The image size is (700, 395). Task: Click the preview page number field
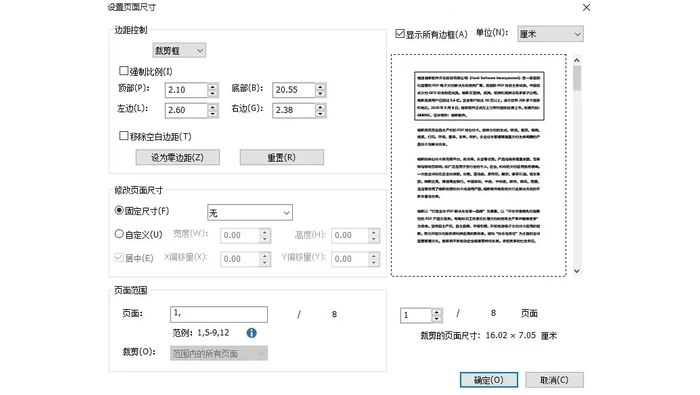[416, 316]
